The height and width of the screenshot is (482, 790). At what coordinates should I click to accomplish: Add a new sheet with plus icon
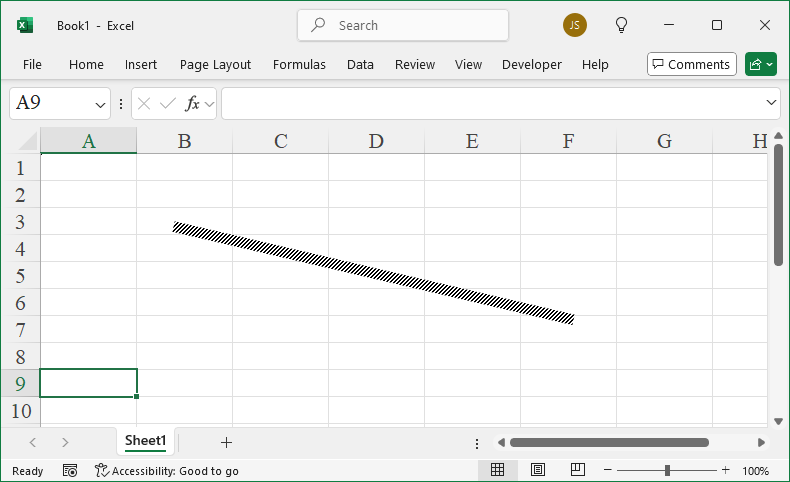226,442
